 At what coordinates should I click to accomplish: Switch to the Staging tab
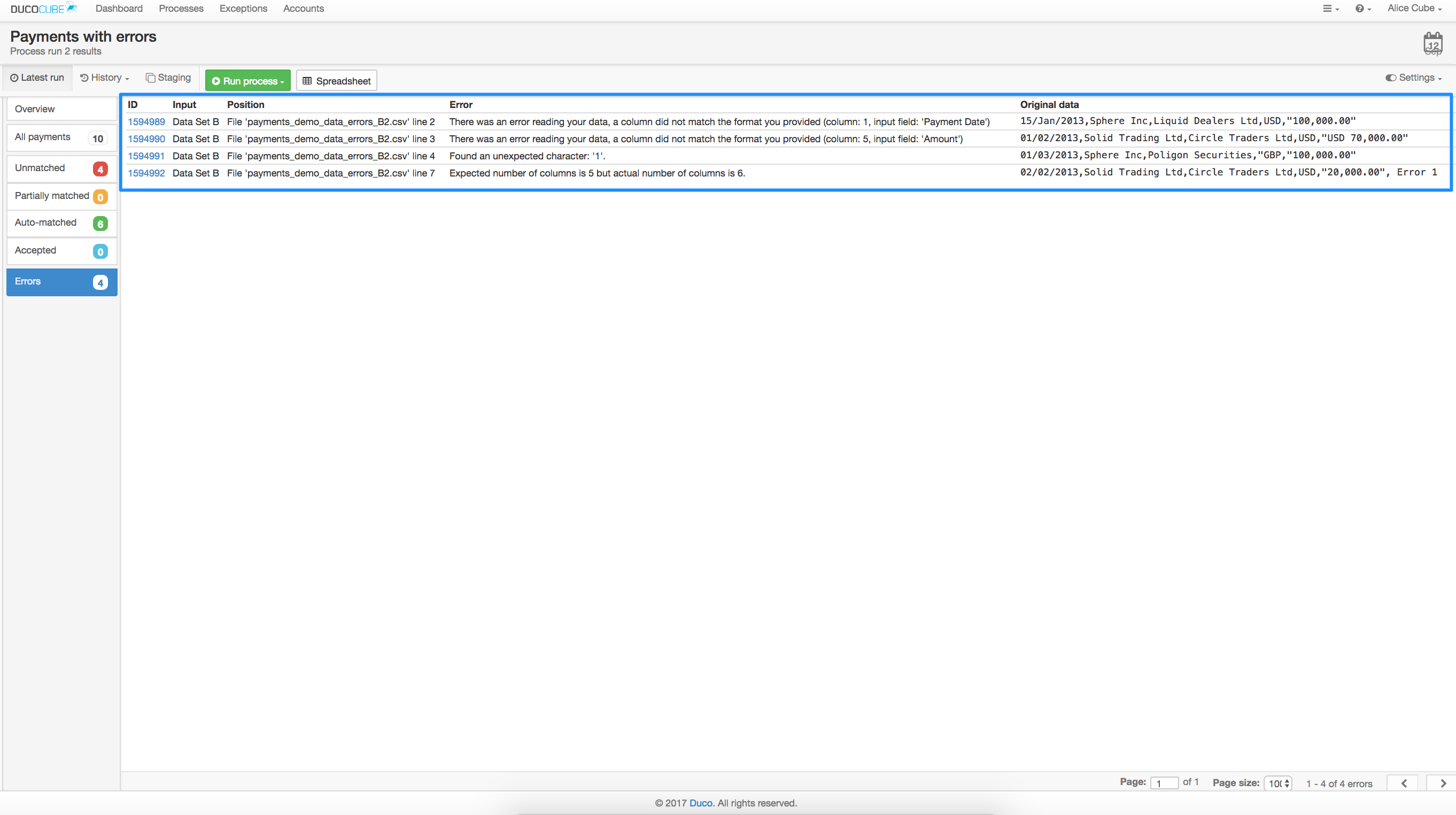coord(168,78)
